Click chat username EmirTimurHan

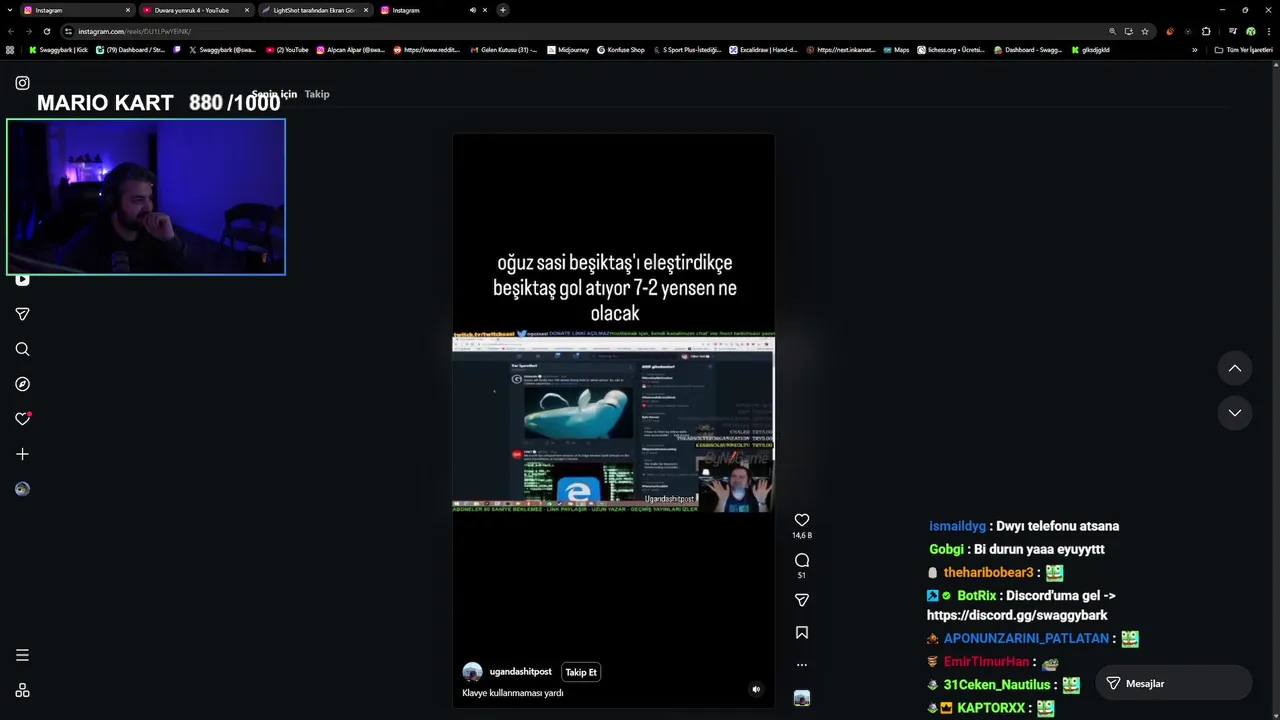tap(986, 662)
